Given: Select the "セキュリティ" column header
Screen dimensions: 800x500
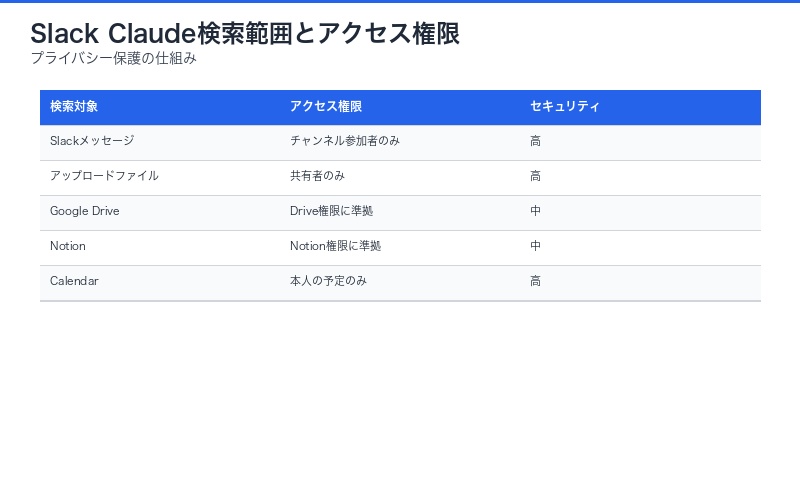Looking at the screenshot, I should tap(565, 107).
